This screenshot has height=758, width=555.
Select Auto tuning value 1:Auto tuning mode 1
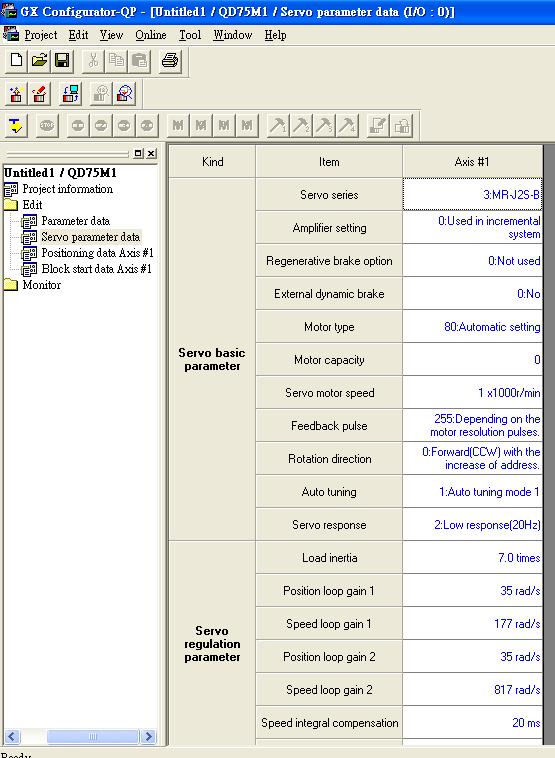pyautogui.click(x=472, y=492)
